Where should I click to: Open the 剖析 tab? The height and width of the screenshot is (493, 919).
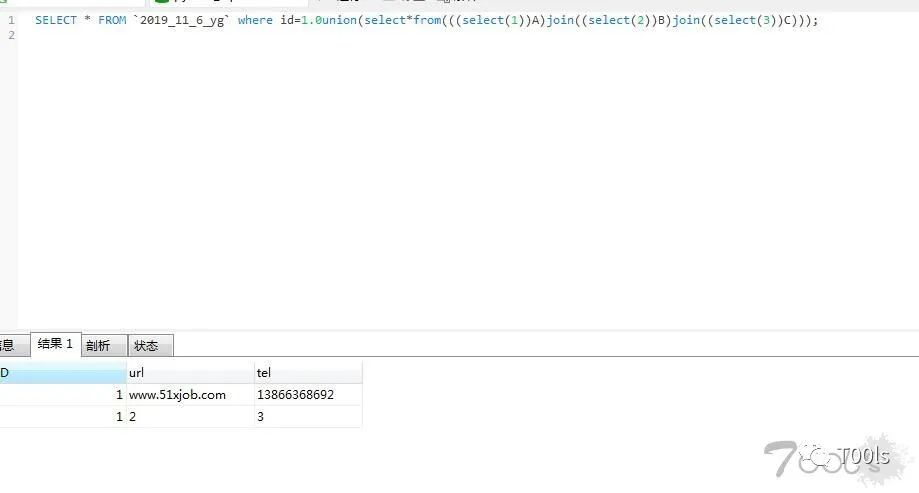click(x=104, y=345)
